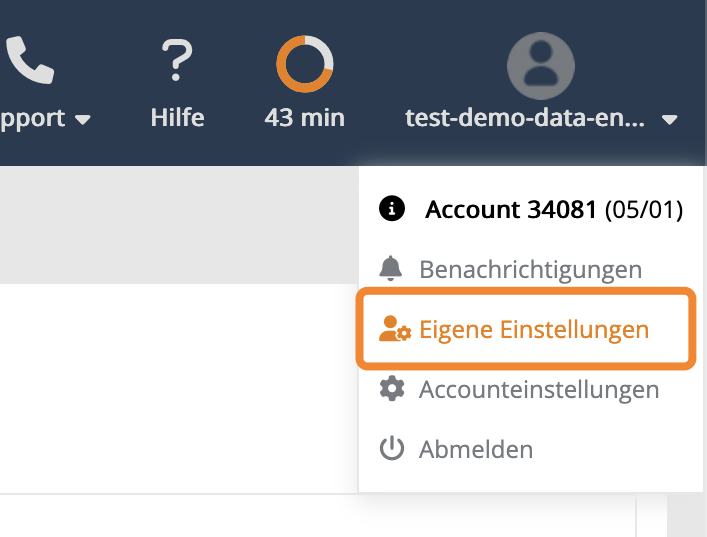Open Accounteinstellungen
Screen dimensions: 707x537
pyautogui.click(x=539, y=389)
